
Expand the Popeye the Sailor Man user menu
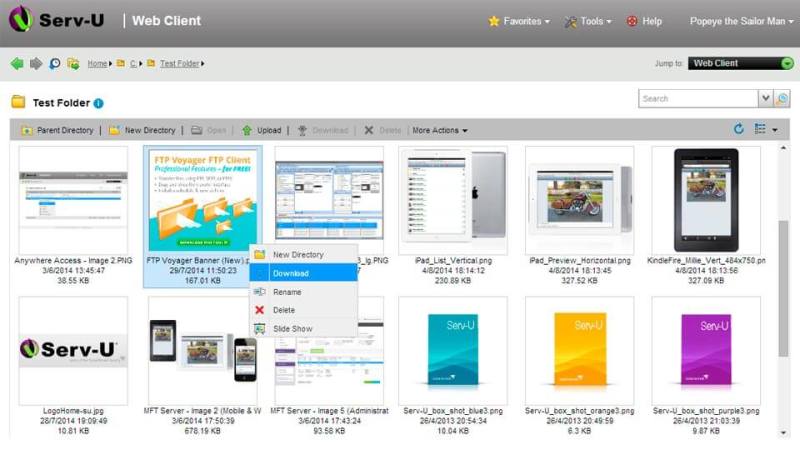[x=741, y=21]
